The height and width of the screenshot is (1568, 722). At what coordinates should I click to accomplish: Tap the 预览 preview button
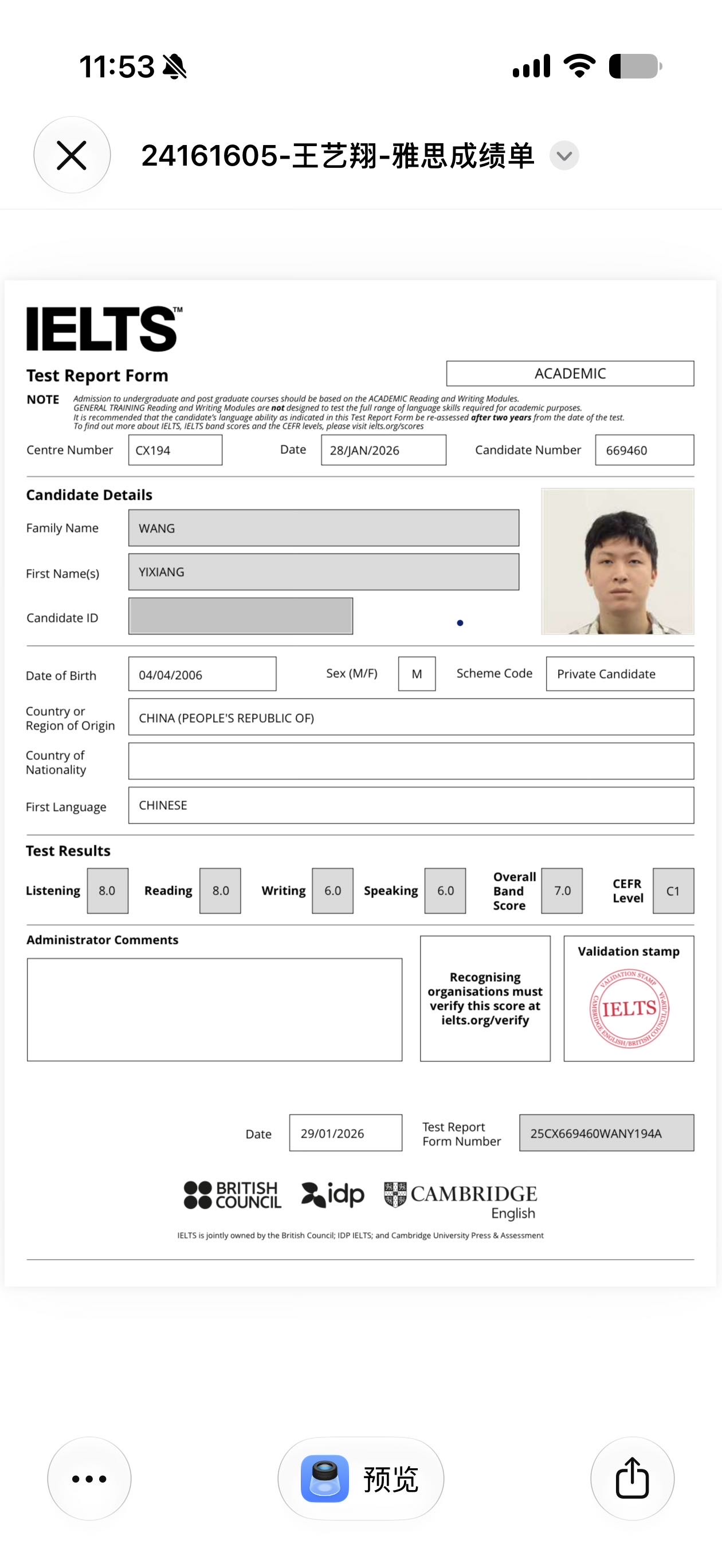coord(361,1479)
